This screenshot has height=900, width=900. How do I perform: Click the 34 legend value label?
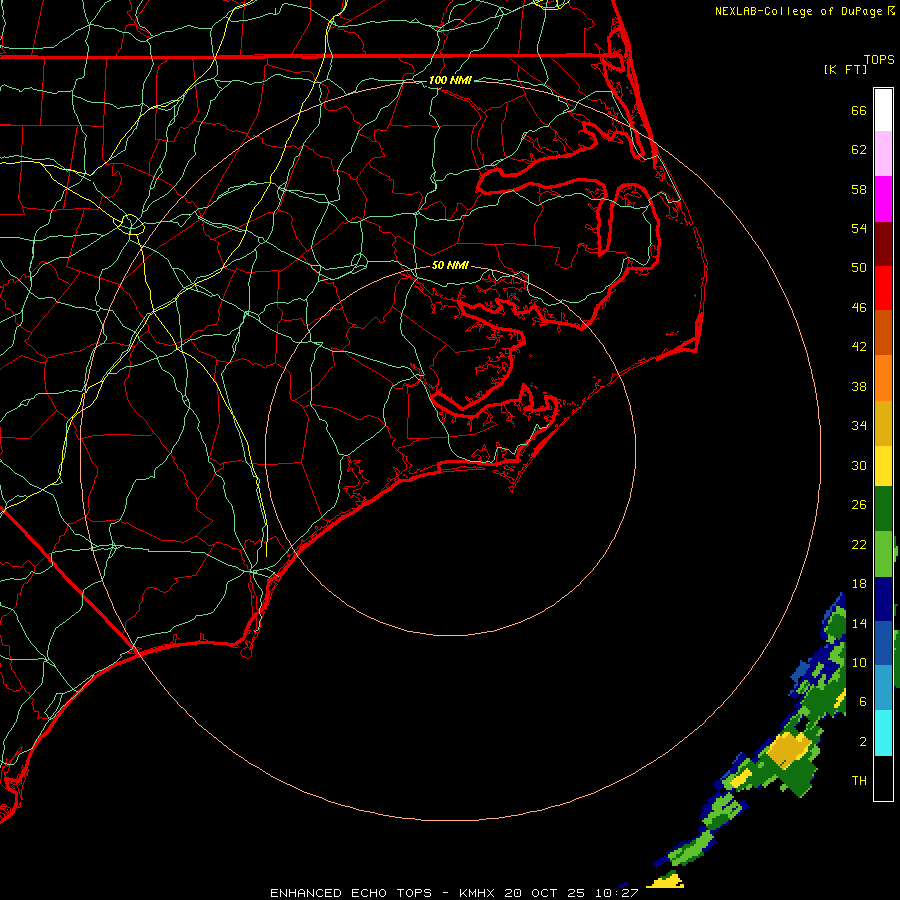point(859,425)
